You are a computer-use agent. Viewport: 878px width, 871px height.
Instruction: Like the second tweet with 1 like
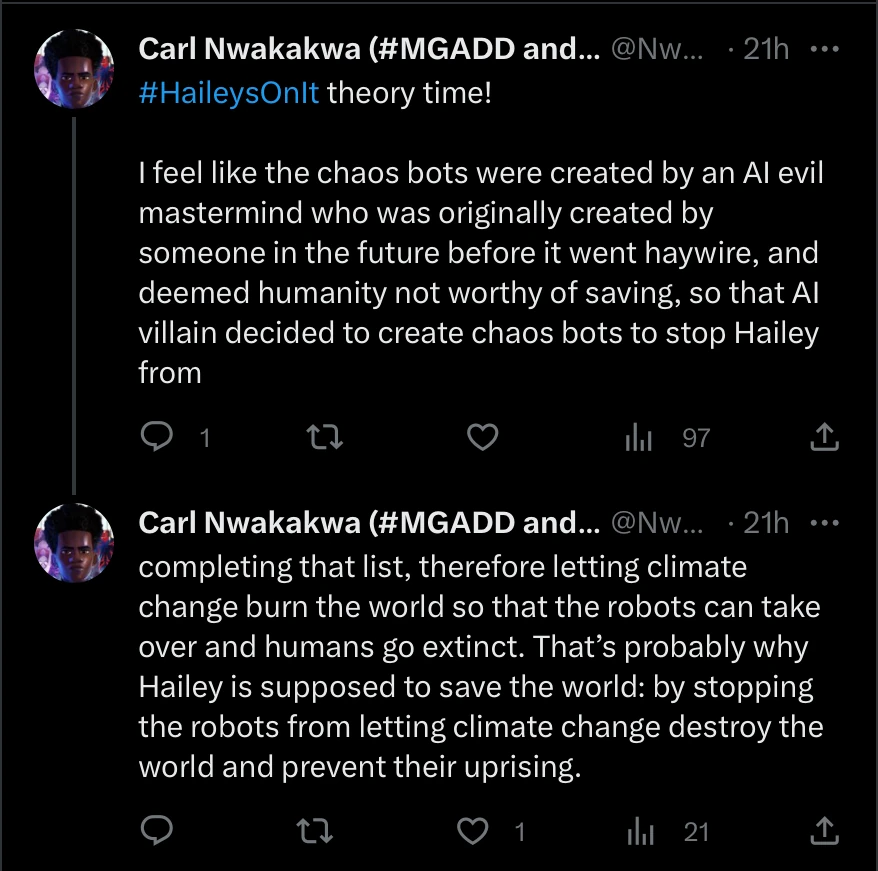(x=472, y=831)
